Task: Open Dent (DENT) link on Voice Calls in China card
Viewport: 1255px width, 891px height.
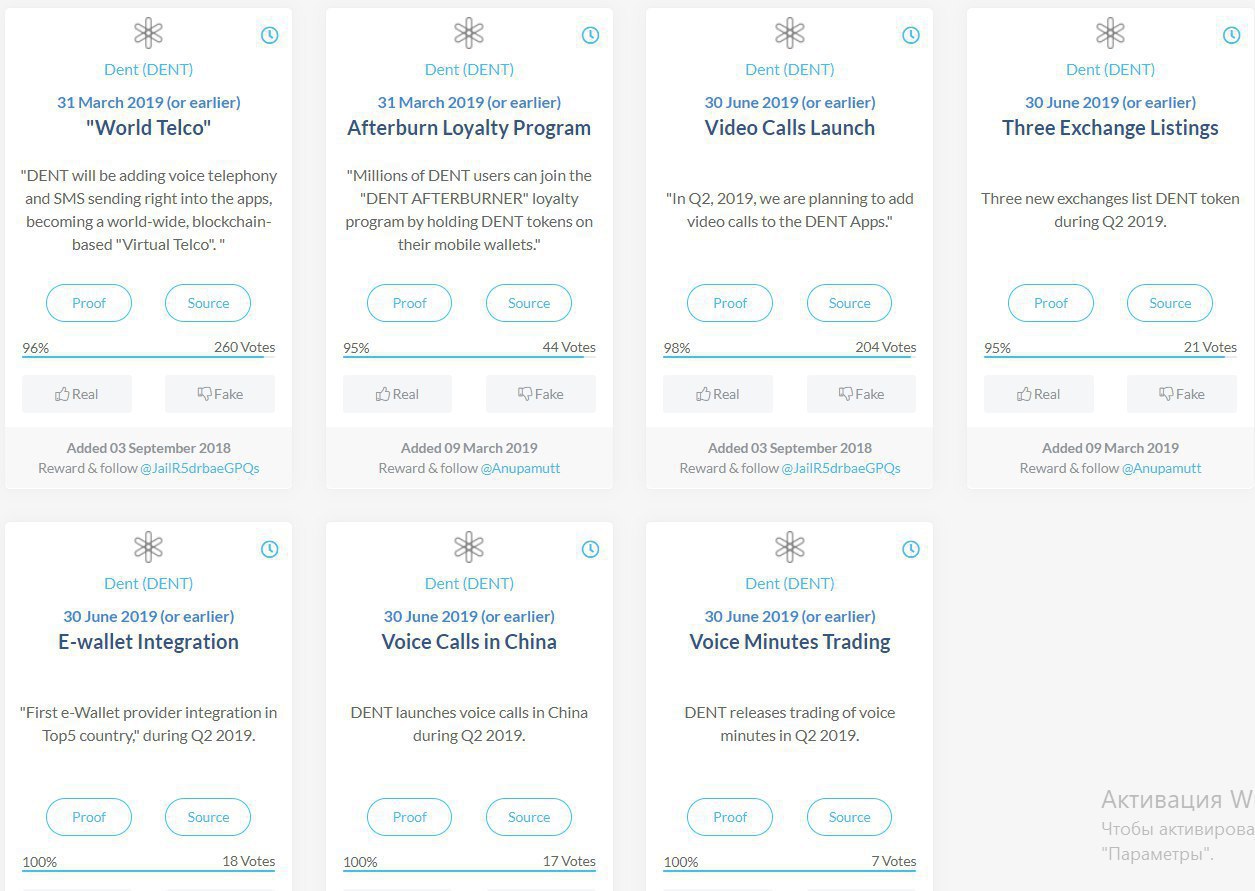Action: [x=469, y=583]
